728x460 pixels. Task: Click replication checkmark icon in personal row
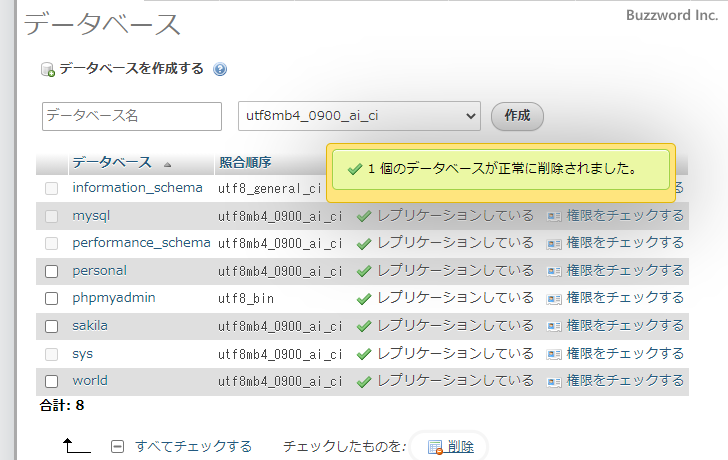[x=364, y=271]
